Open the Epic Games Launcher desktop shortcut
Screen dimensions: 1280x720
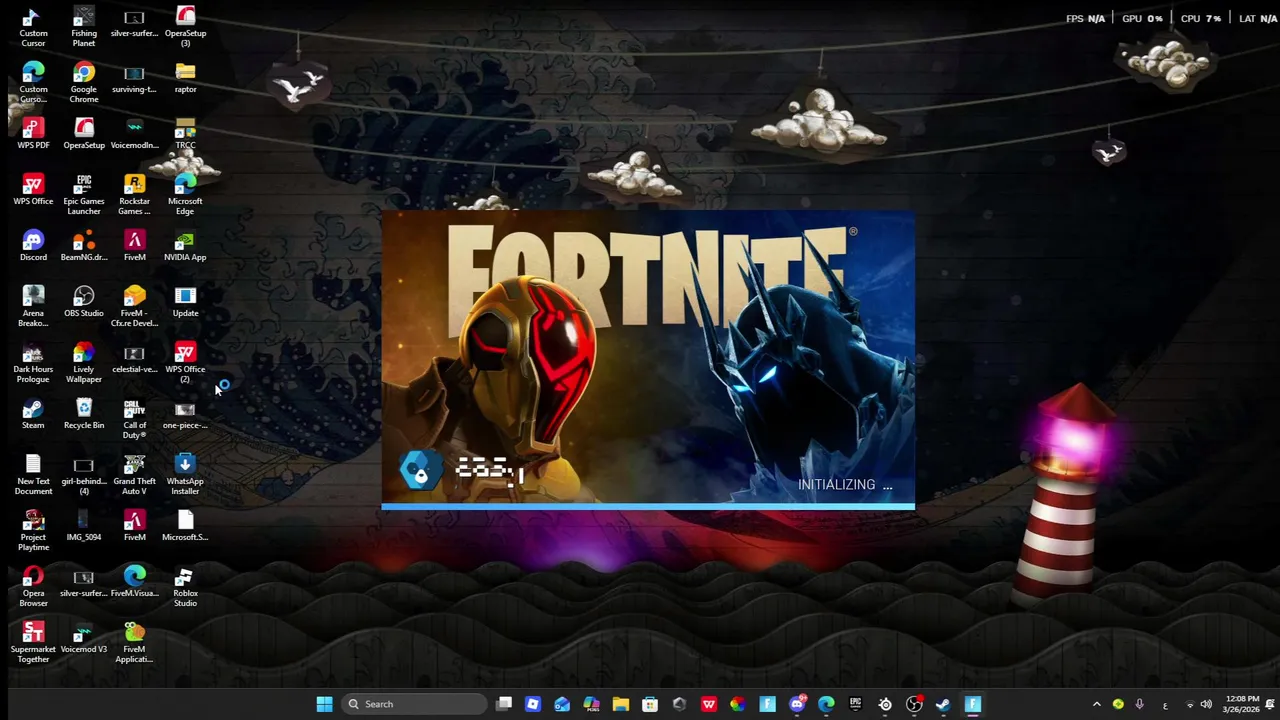point(84,195)
